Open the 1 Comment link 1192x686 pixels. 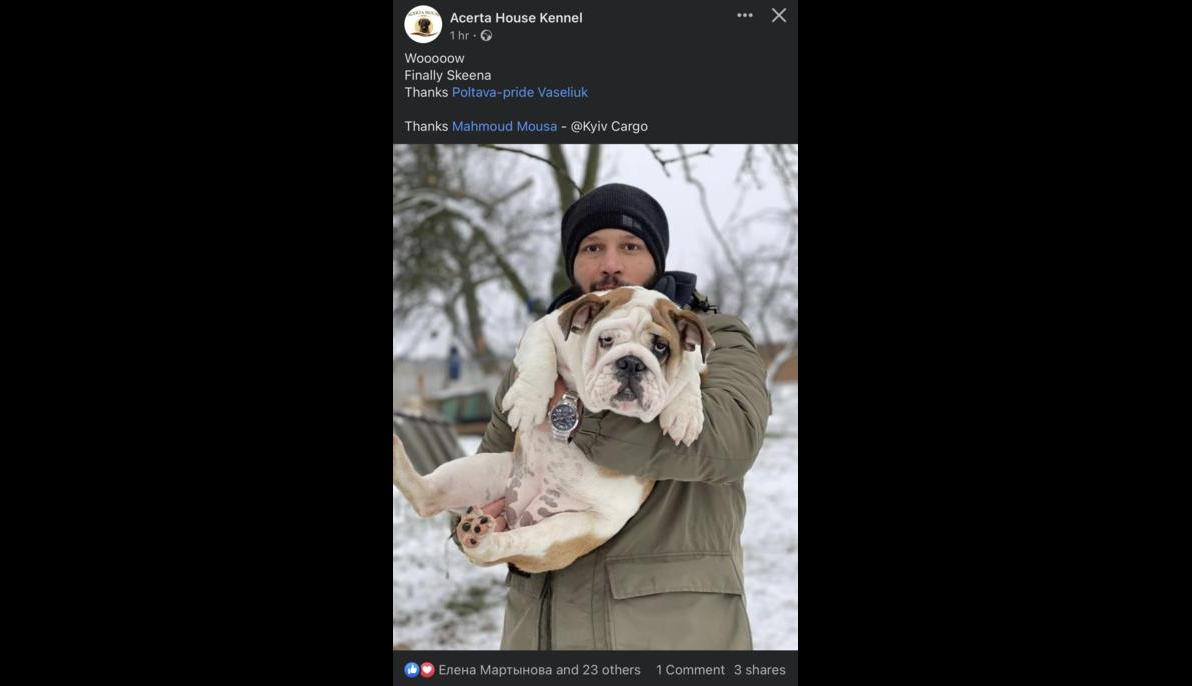(x=690, y=669)
